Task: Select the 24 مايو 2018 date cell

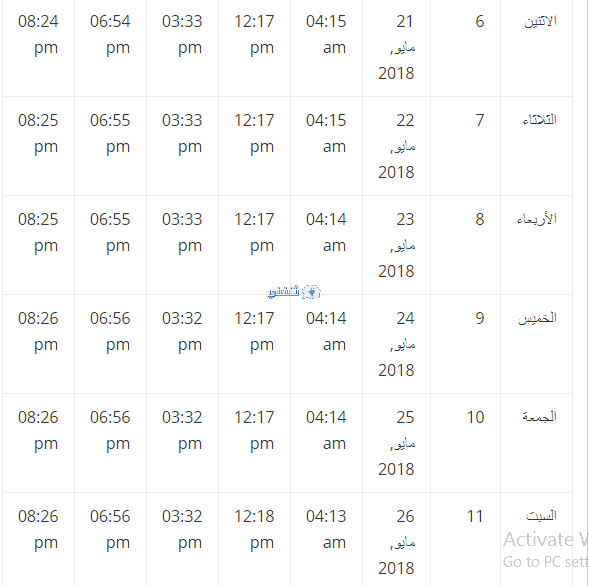Action: (x=396, y=344)
